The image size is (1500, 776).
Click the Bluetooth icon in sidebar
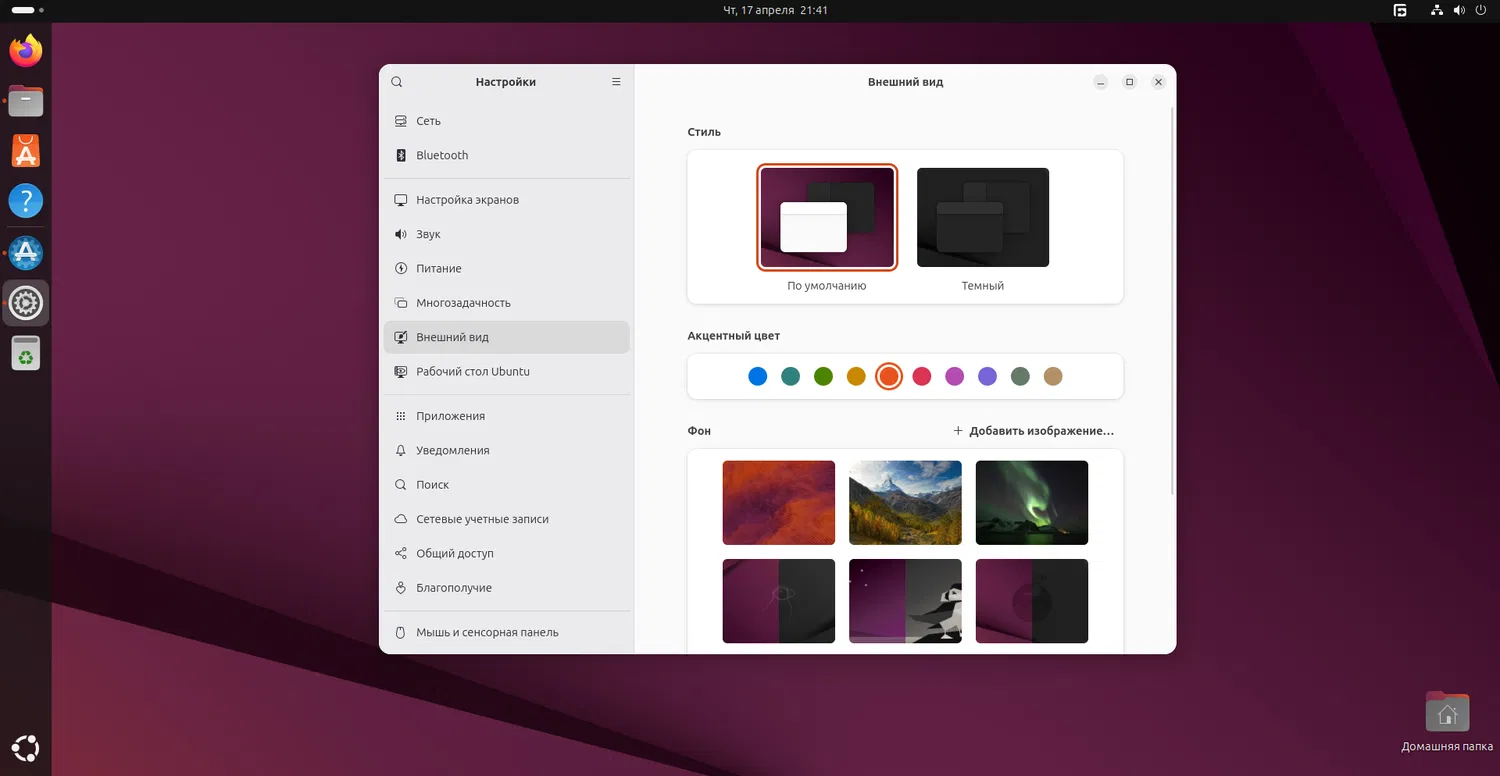401,155
